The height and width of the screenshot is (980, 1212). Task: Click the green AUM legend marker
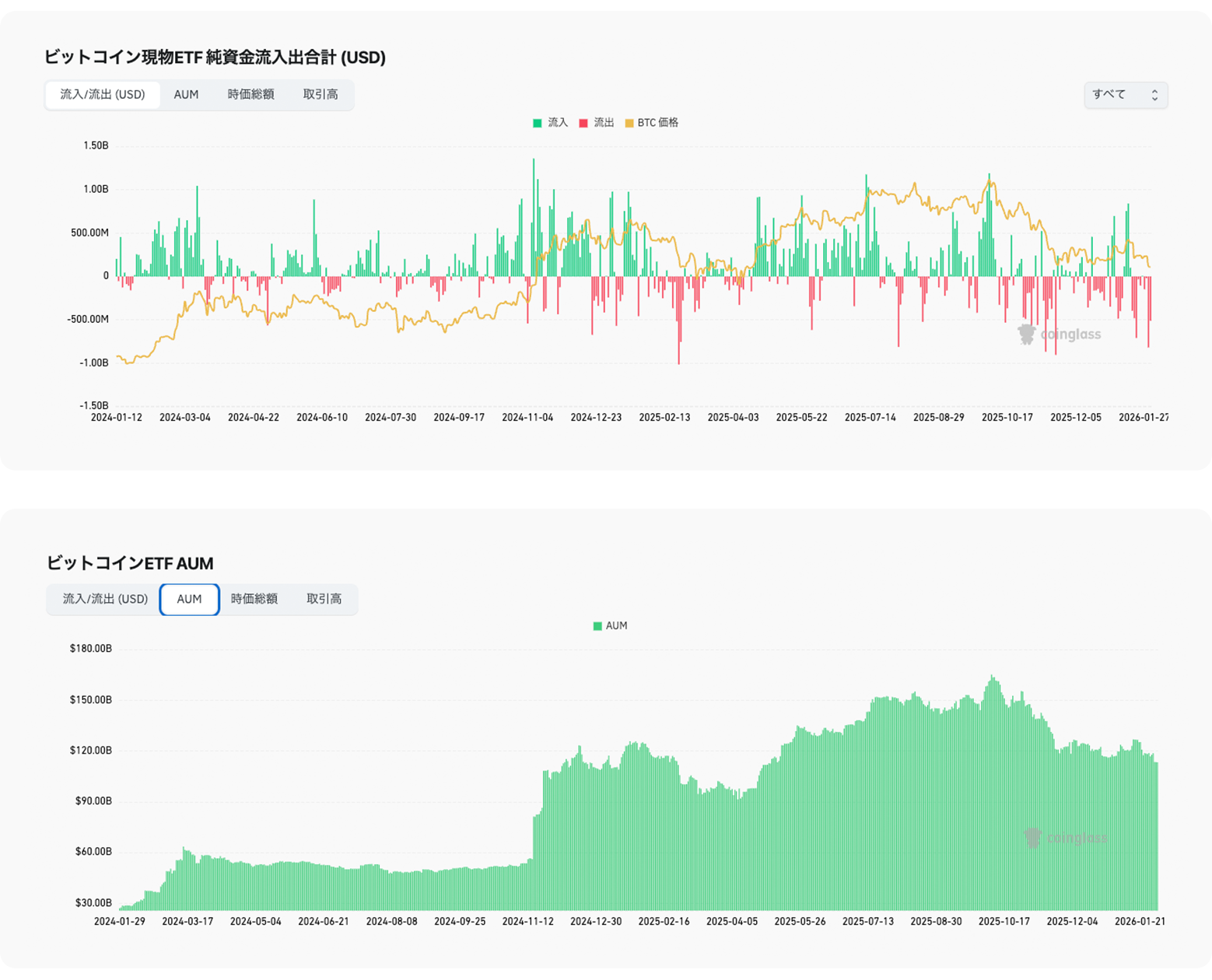tap(596, 625)
